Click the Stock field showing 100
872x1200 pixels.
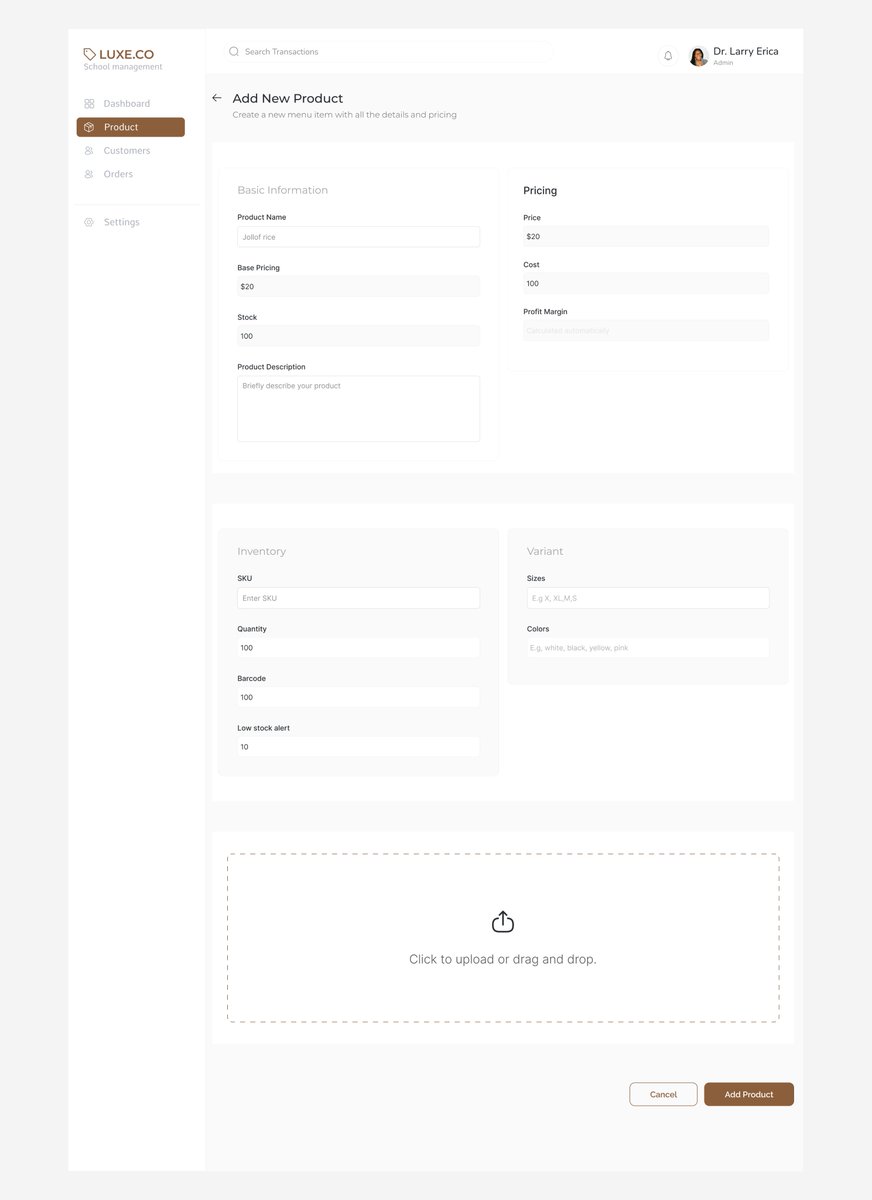tap(358, 336)
